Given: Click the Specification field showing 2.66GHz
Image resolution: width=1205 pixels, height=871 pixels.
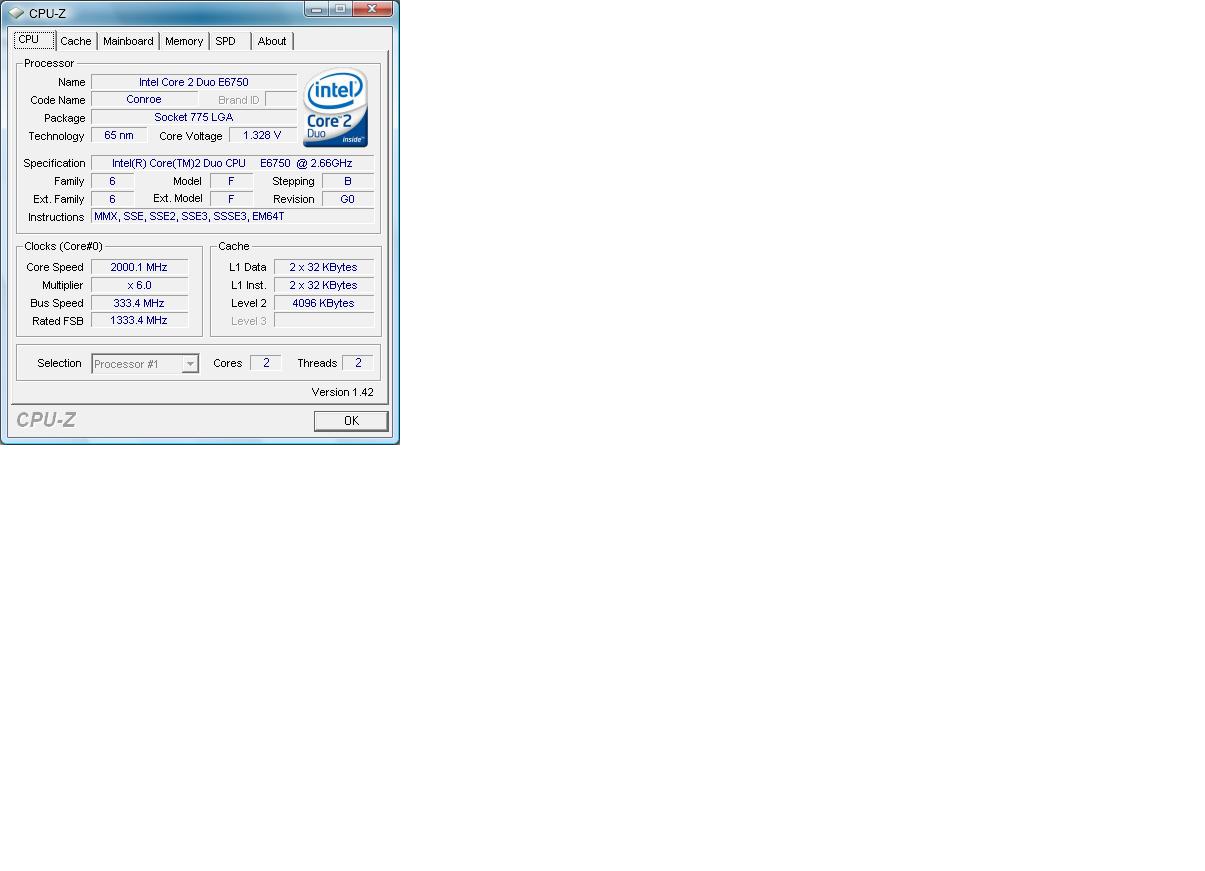Looking at the screenshot, I should pyautogui.click(x=233, y=163).
